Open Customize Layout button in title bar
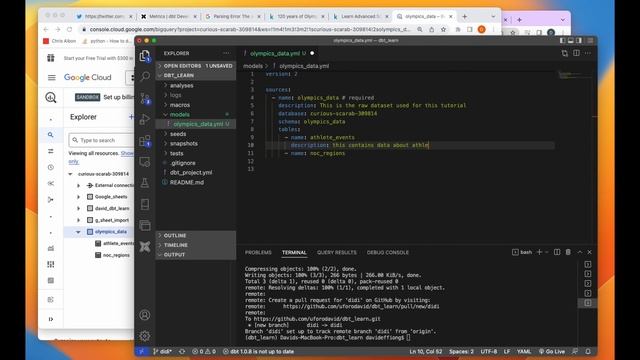This screenshot has height=360, width=640. tap(590, 40)
